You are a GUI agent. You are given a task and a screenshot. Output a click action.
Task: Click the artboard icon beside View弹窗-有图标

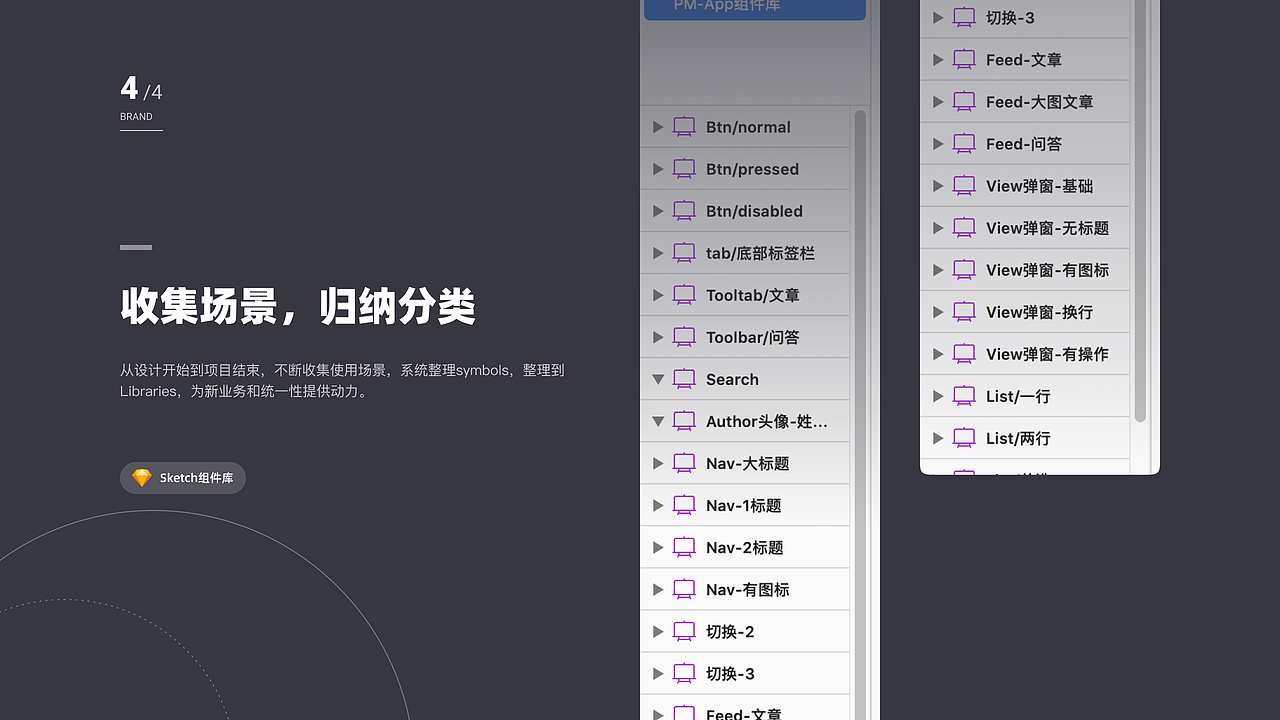[x=964, y=270]
